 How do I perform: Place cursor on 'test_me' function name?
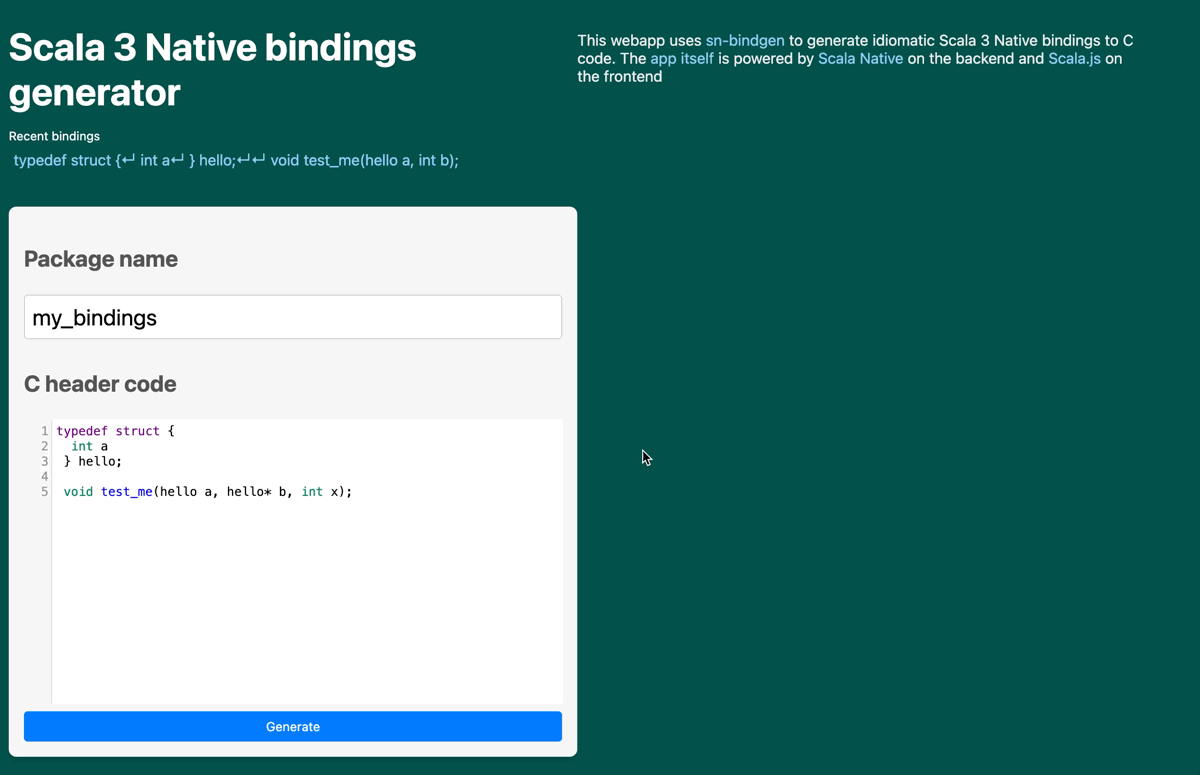pyautogui.click(x=127, y=492)
